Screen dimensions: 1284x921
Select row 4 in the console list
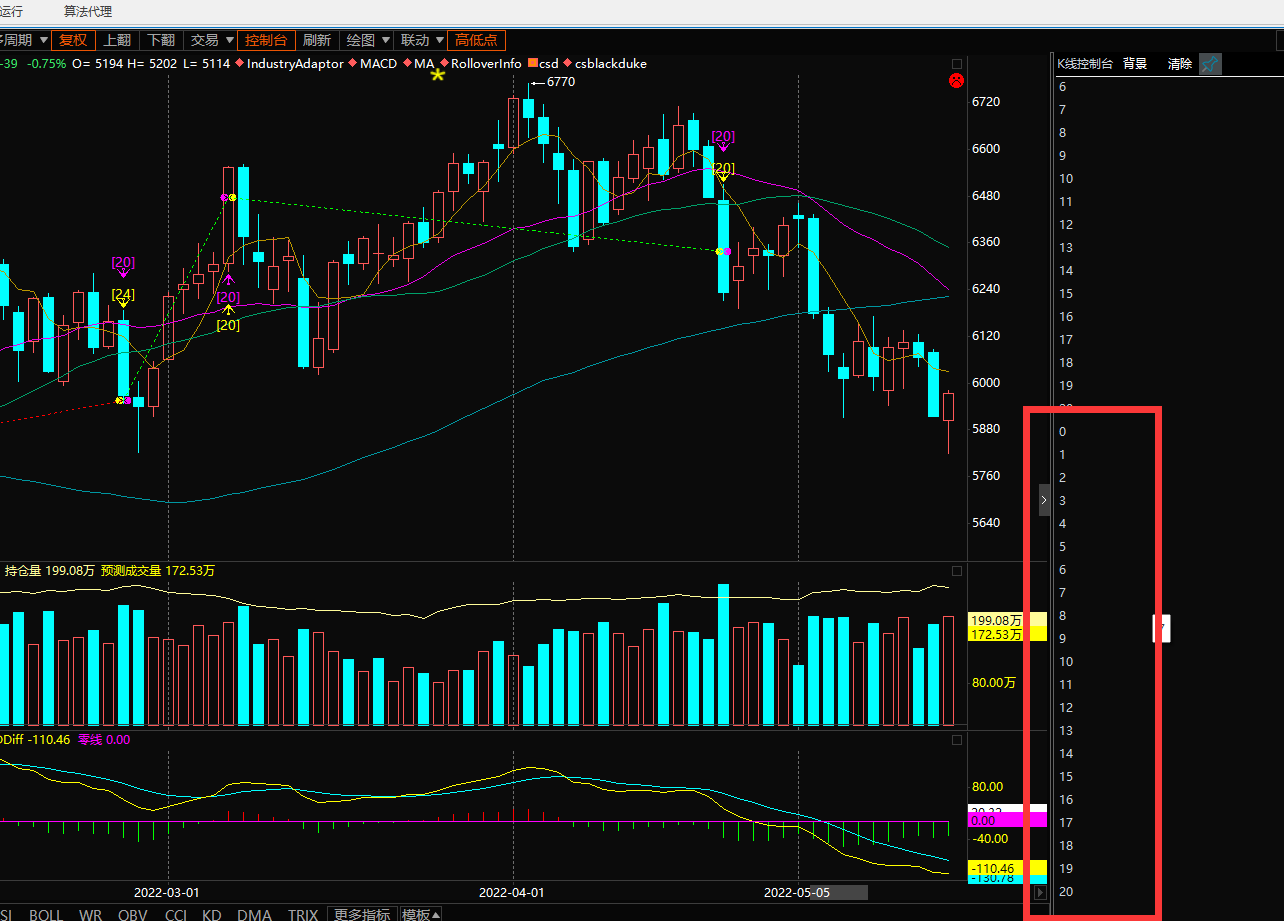click(x=1062, y=524)
